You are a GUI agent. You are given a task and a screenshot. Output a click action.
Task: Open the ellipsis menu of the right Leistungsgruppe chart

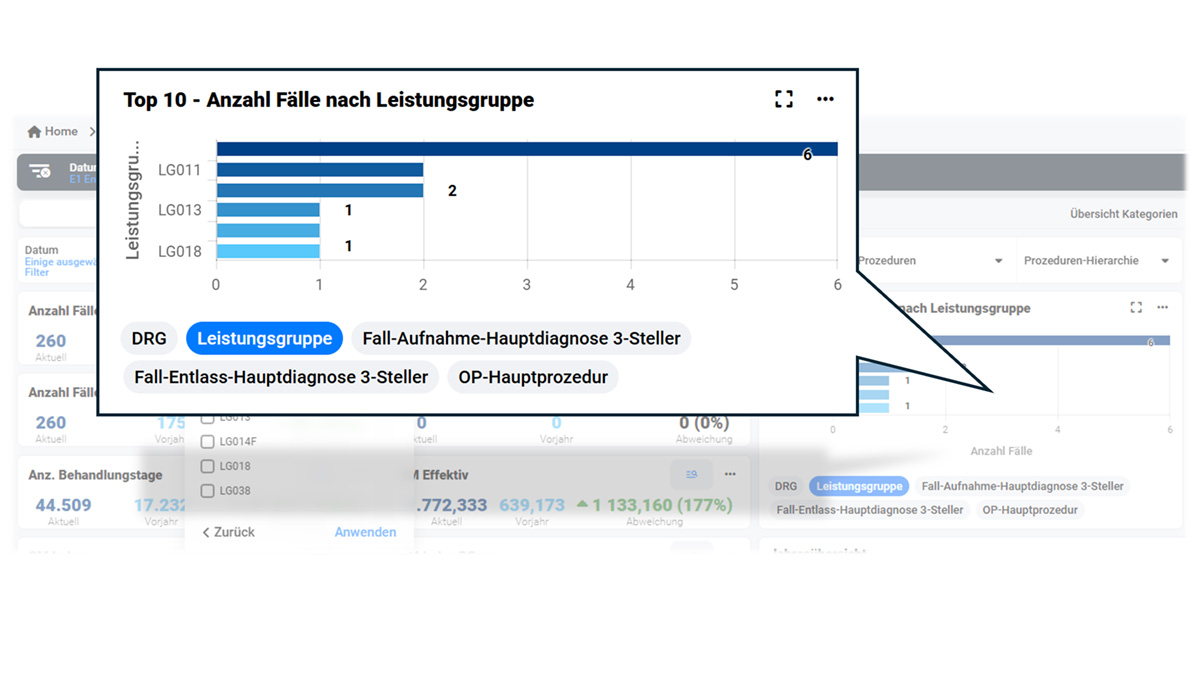click(x=1162, y=308)
